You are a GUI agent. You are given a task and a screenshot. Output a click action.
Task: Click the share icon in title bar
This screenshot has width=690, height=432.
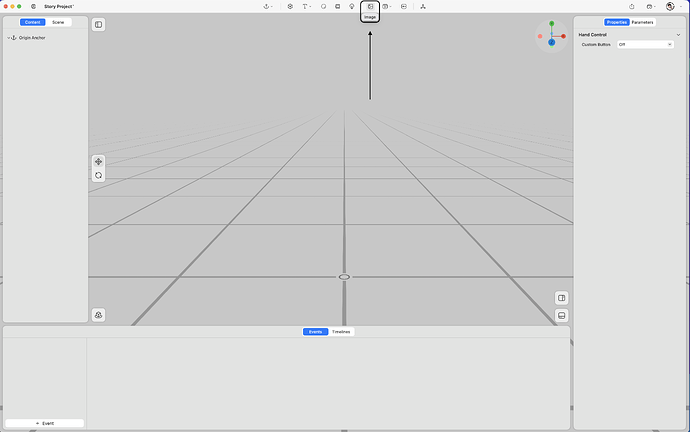(x=632, y=6)
